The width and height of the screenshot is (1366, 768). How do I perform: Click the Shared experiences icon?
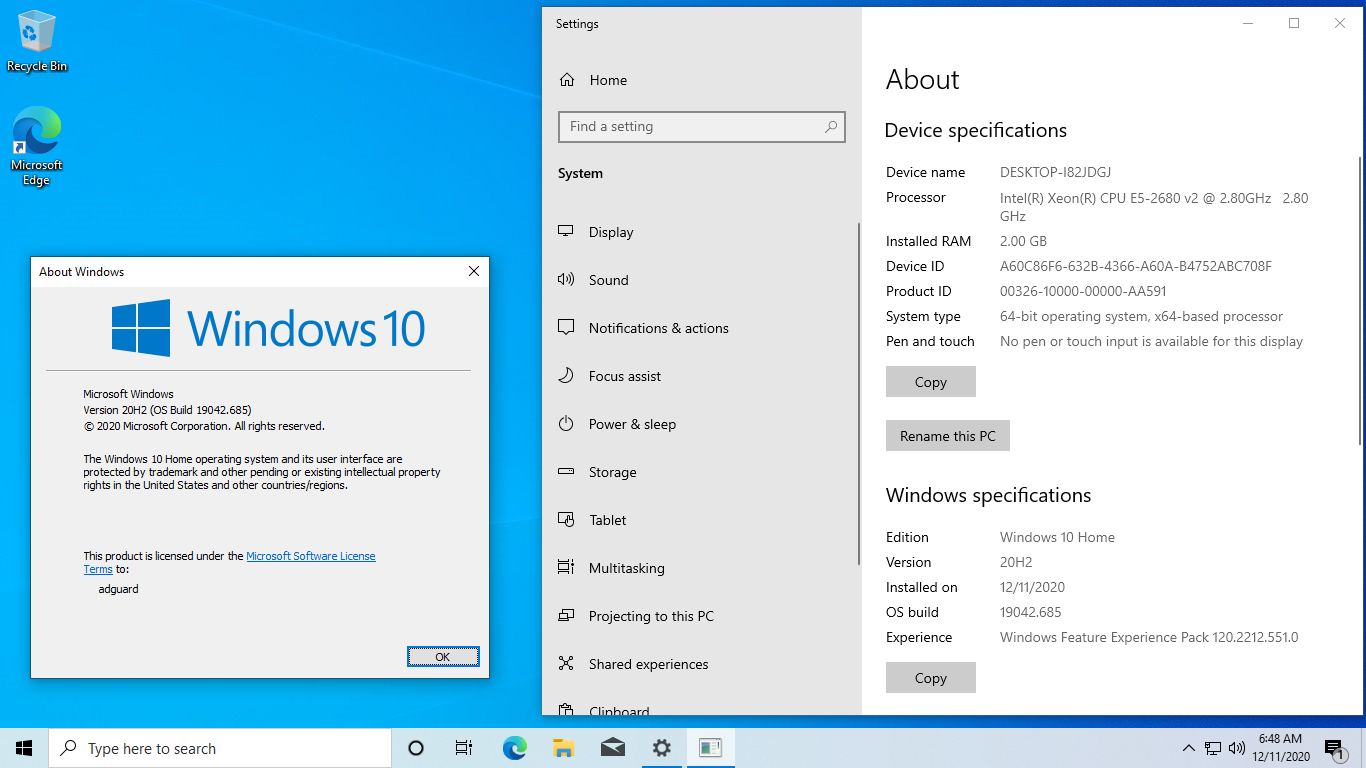566,664
